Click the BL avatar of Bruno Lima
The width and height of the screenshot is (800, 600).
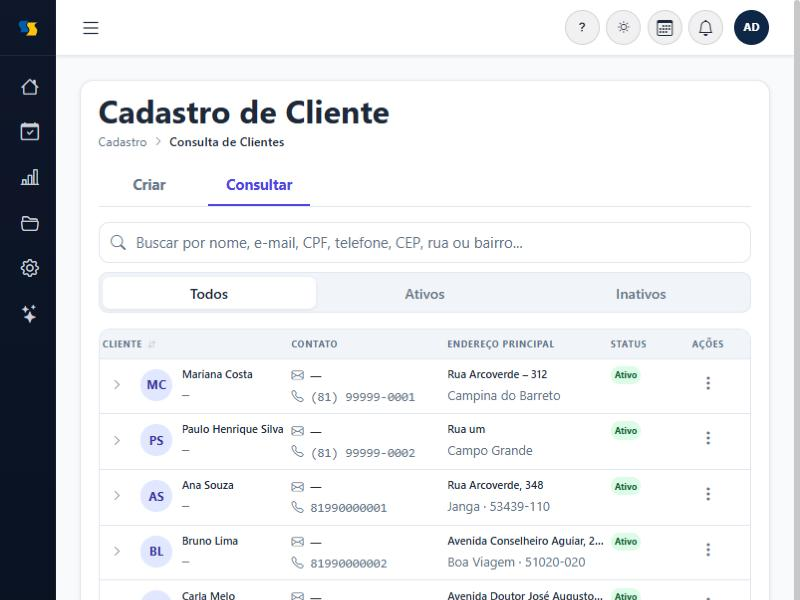pos(156,552)
